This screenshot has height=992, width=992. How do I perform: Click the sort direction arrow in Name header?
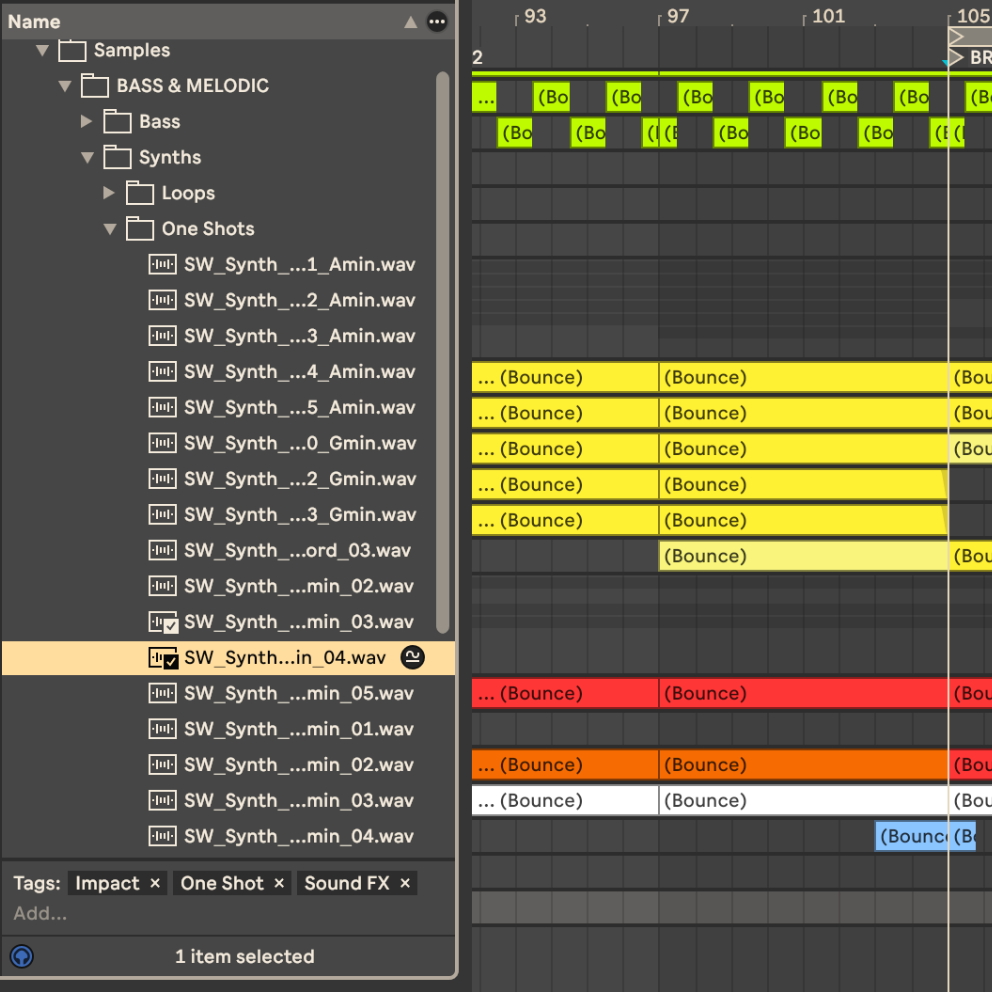pos(410,21)
